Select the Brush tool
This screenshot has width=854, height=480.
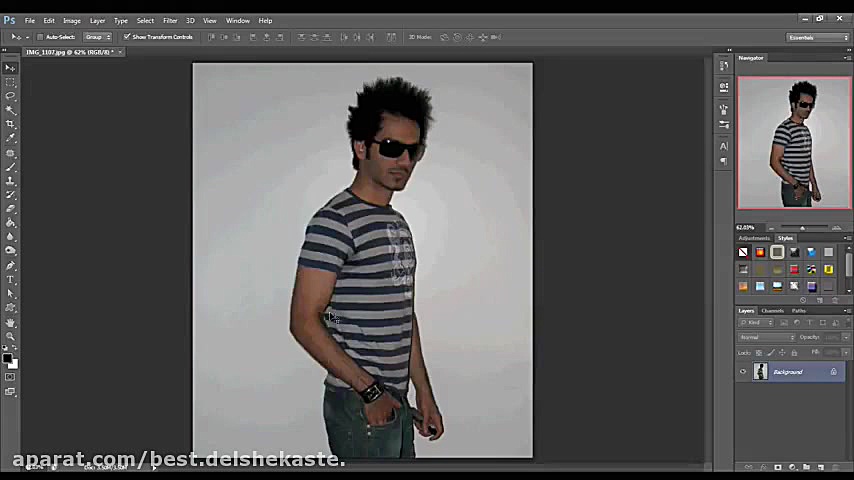point(10,167)
